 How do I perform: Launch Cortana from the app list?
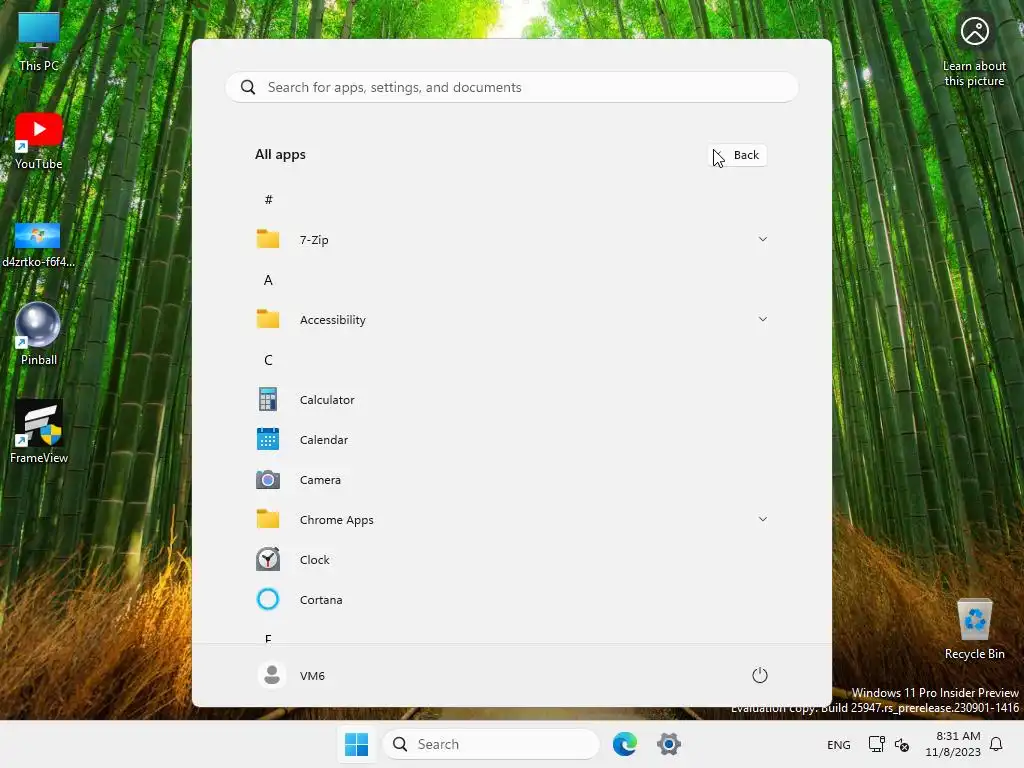point(511,600)
